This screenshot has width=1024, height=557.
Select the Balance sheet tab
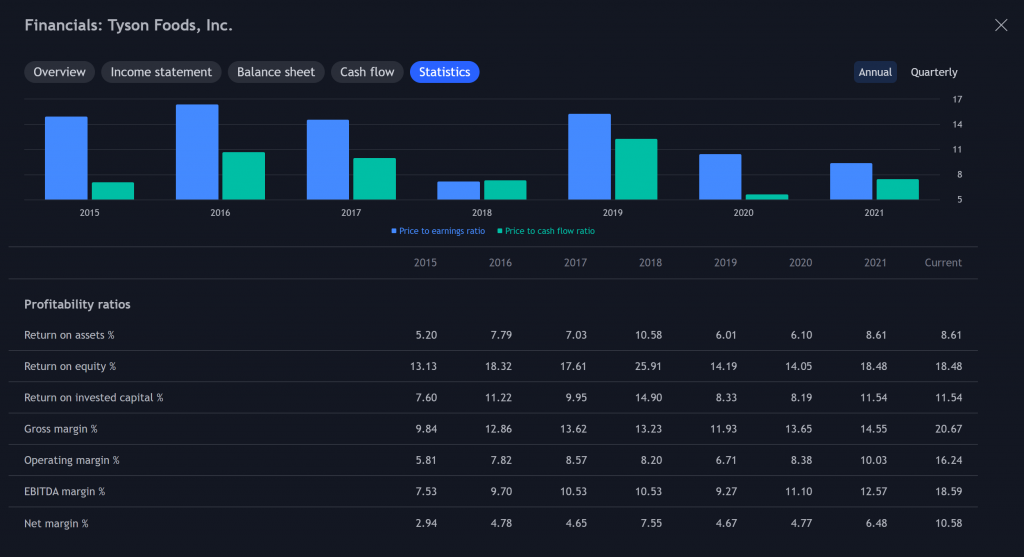276,72
